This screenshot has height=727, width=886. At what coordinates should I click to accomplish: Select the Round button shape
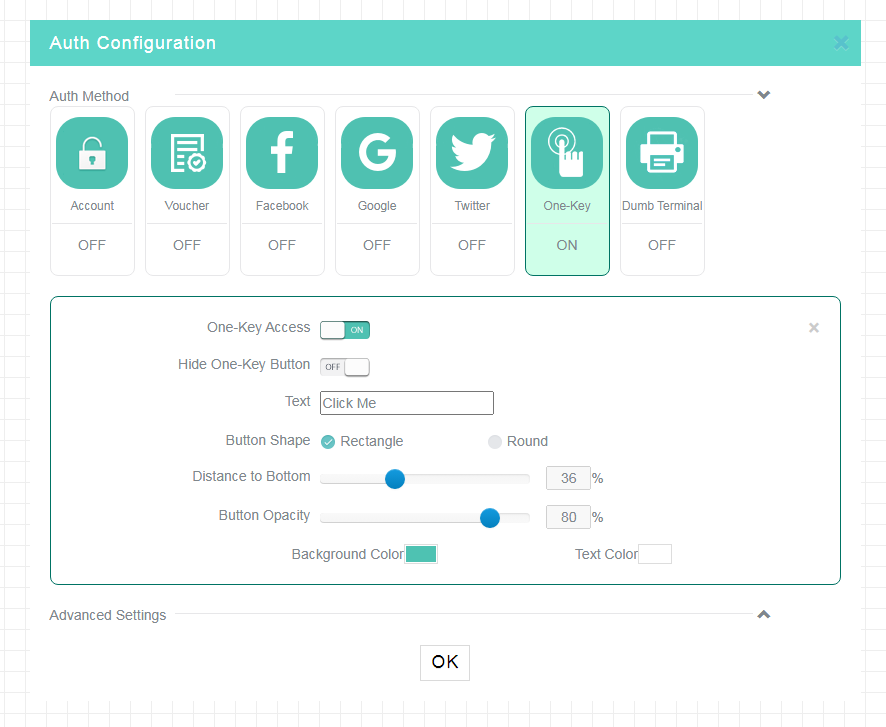(495, 442)
